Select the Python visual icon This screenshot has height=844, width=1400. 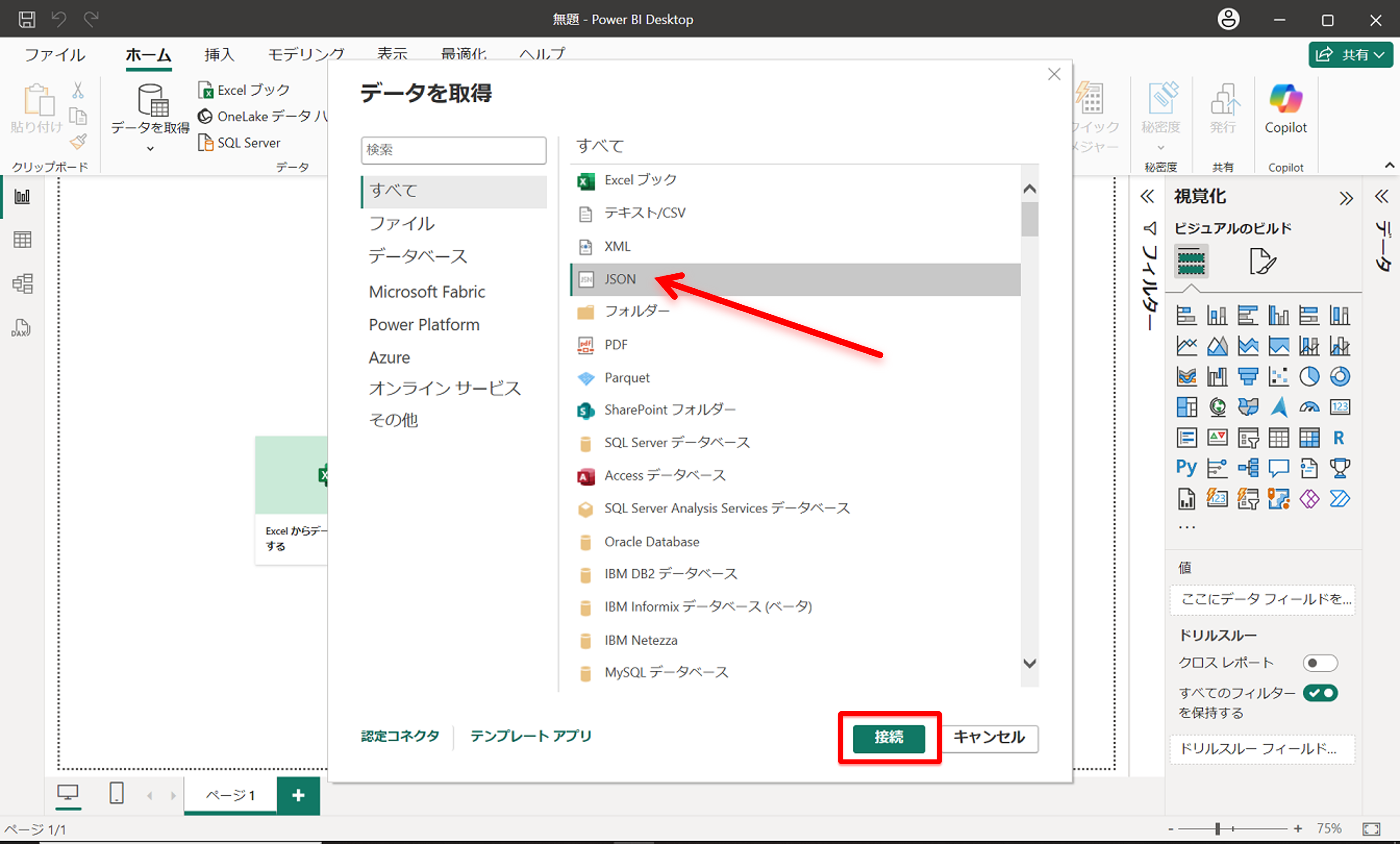(x=1186, y=467)
